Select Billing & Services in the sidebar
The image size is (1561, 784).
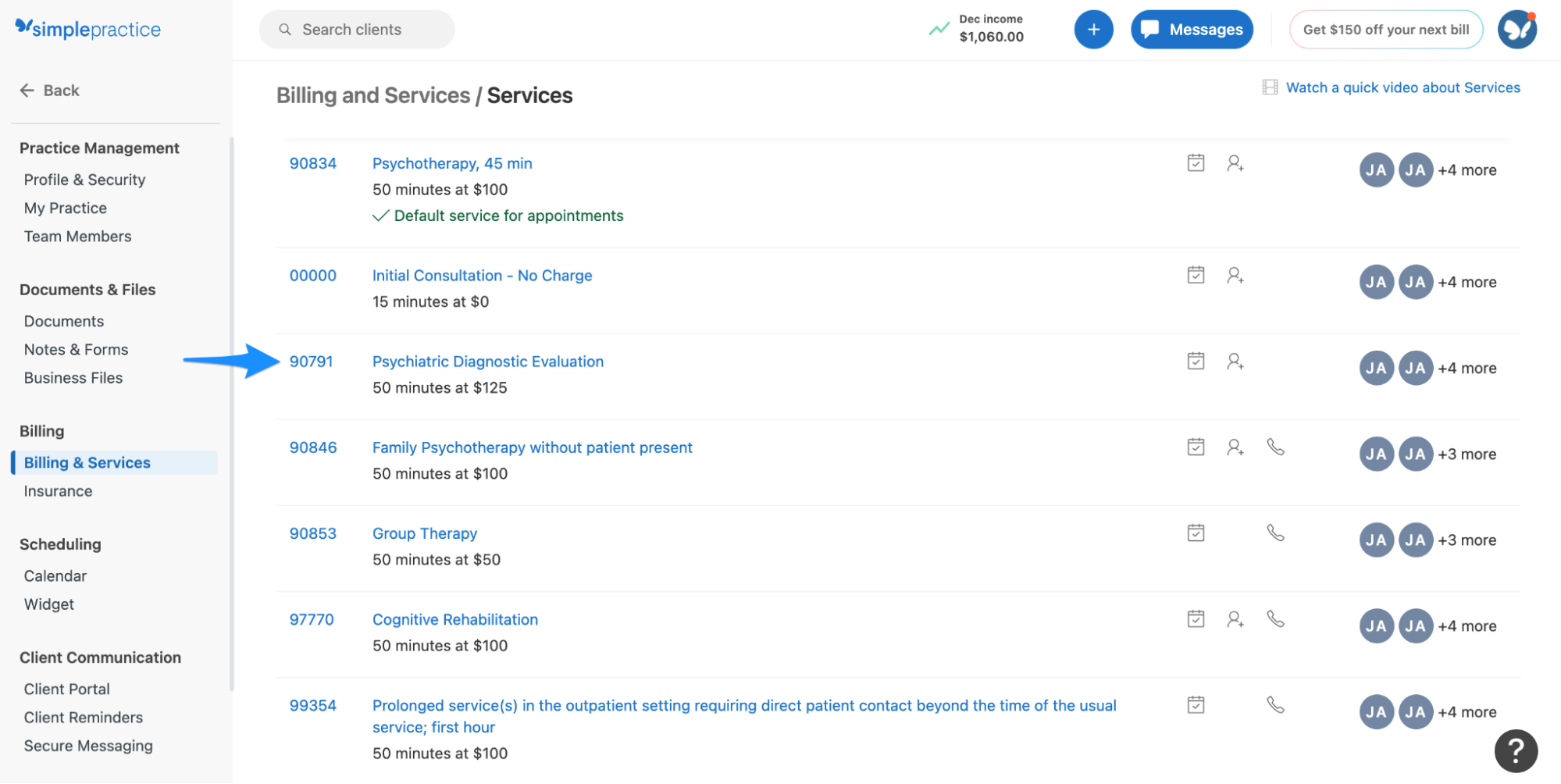pyautogui.click(x=87, y=462)
